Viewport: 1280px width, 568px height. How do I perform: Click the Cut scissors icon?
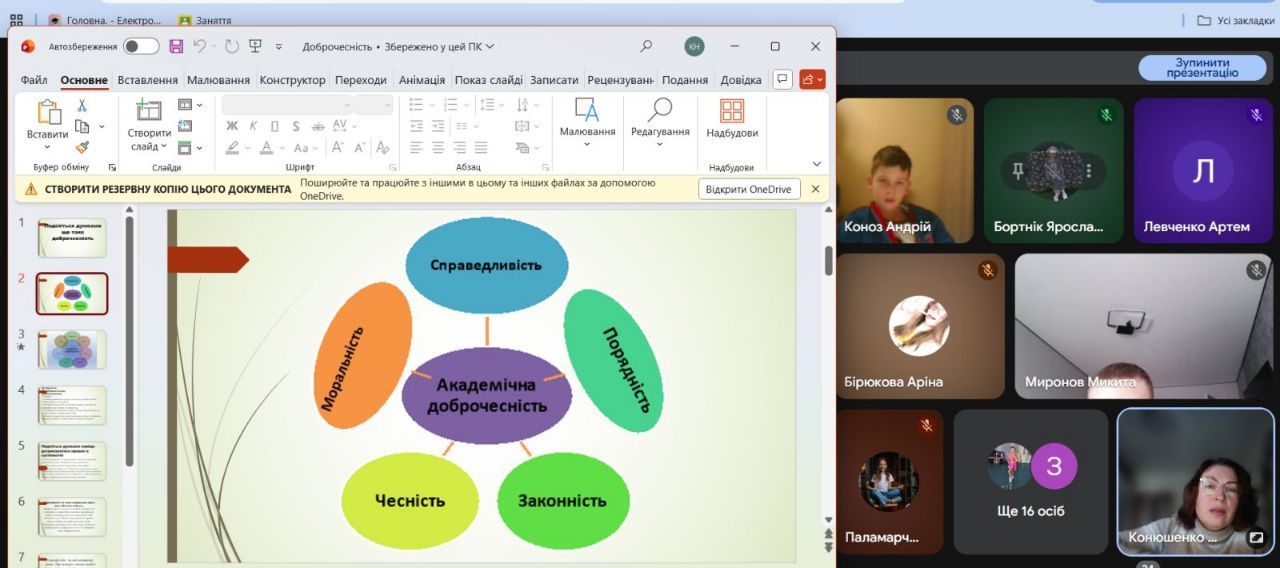pos(82,105)
